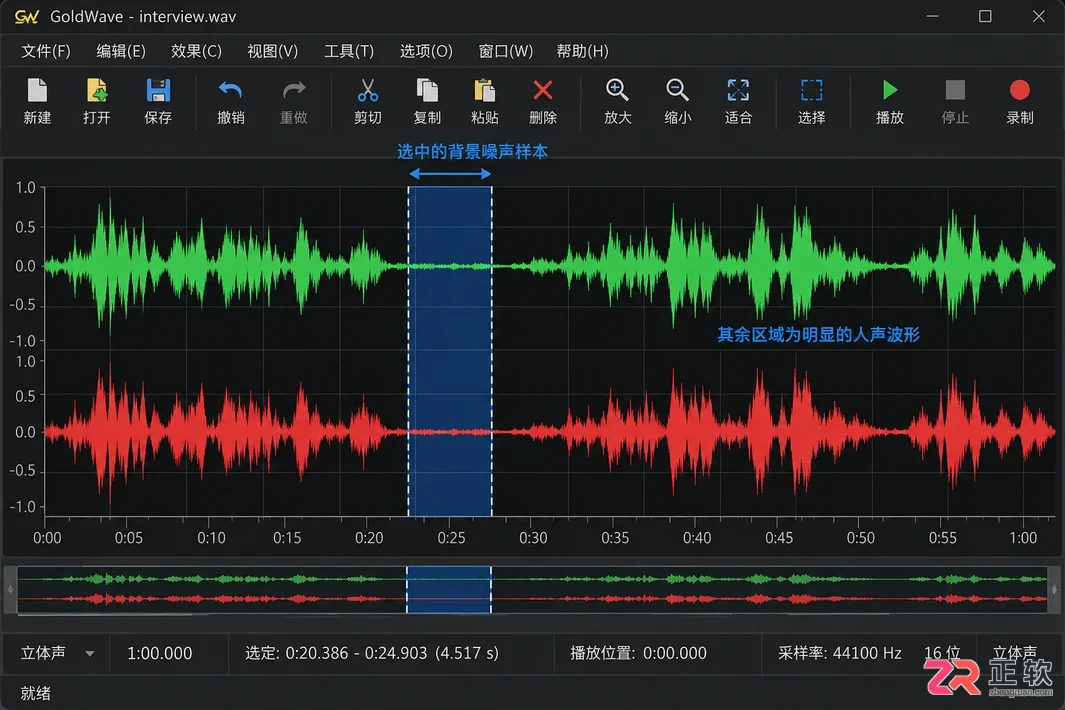Open a file with the 打开 icon
Image resolution: width=1065 pixels, height=710 pixels.
[x=96, y=90]
